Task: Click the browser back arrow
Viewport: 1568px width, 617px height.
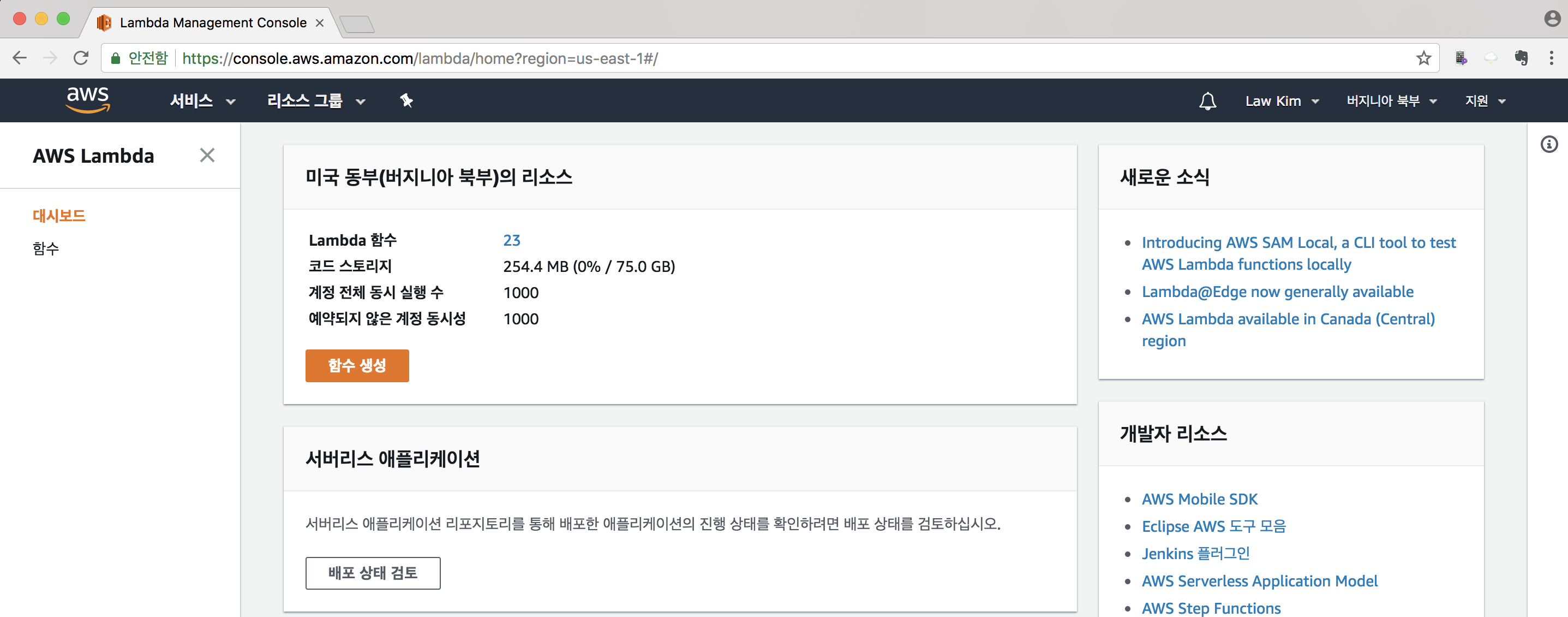Action: click(20, 58)
